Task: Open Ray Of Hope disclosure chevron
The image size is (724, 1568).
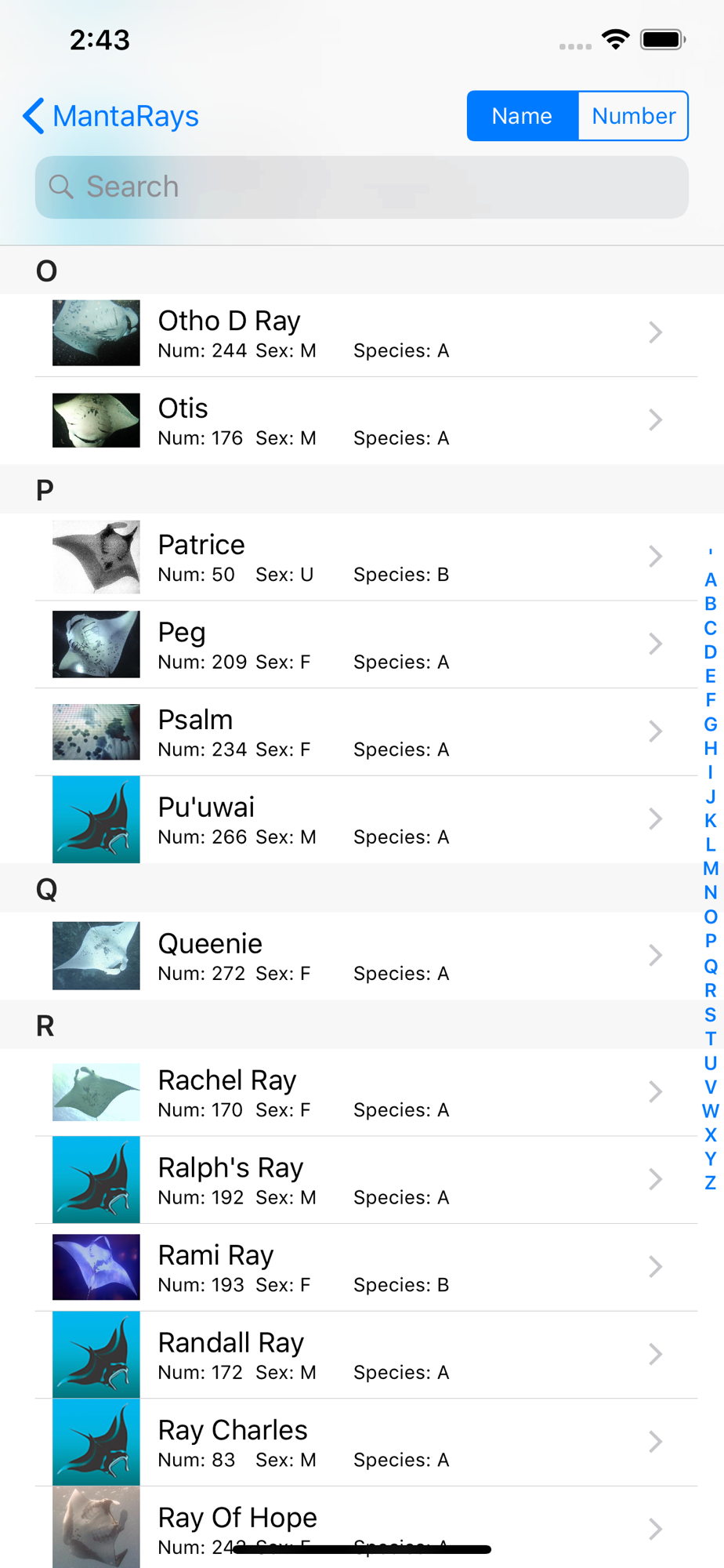Action: click(656, 1529)
